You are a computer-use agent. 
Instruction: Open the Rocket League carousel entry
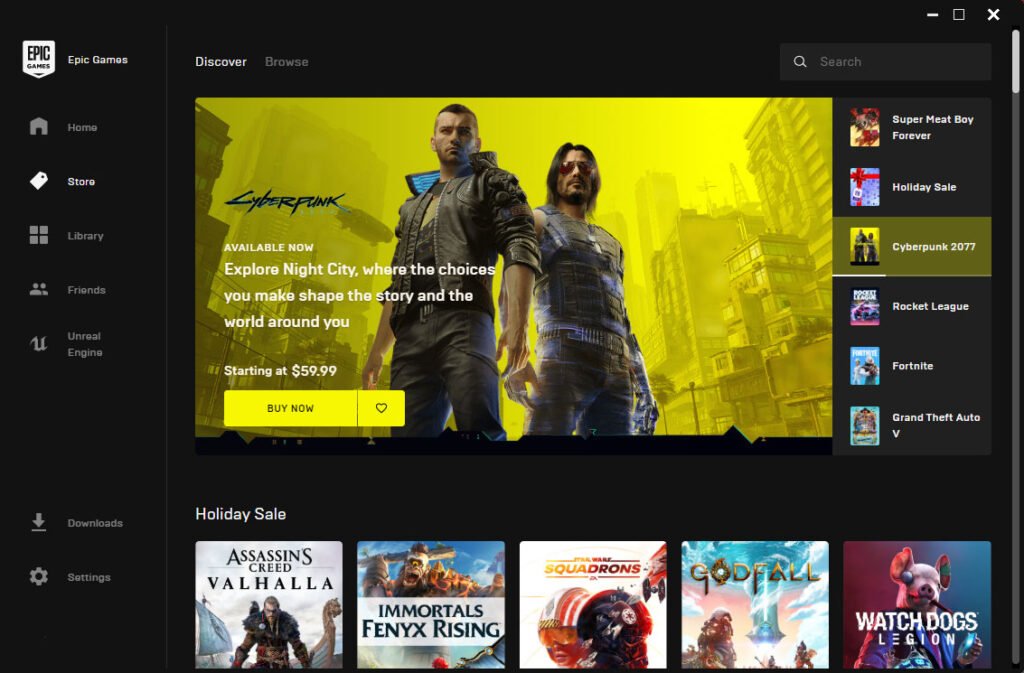(x=912, y=306)
